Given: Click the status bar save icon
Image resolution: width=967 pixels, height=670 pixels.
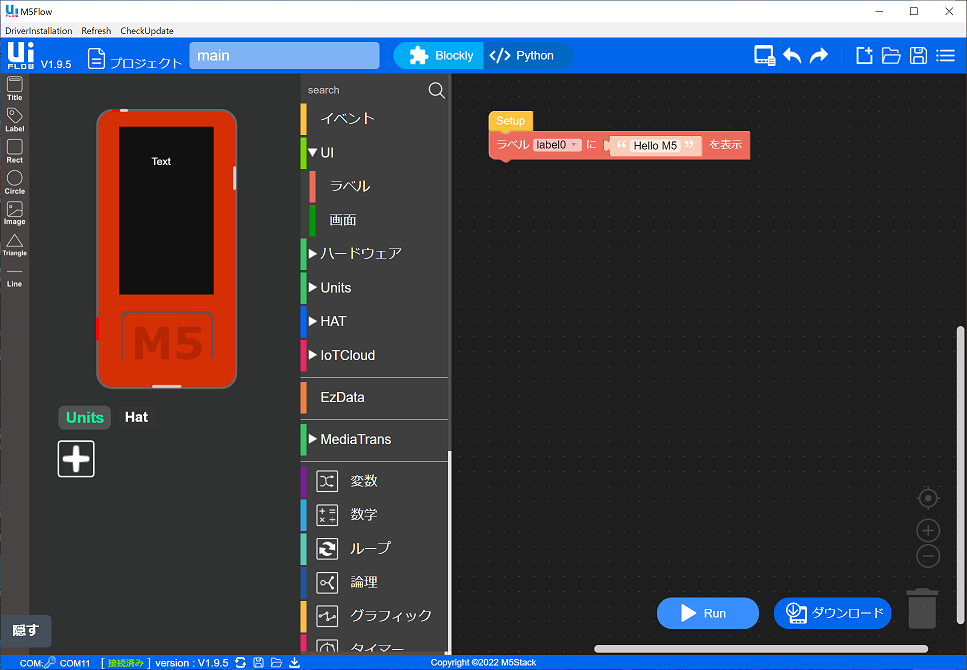Looking at the screenshot, I should (x=258, y=663).
